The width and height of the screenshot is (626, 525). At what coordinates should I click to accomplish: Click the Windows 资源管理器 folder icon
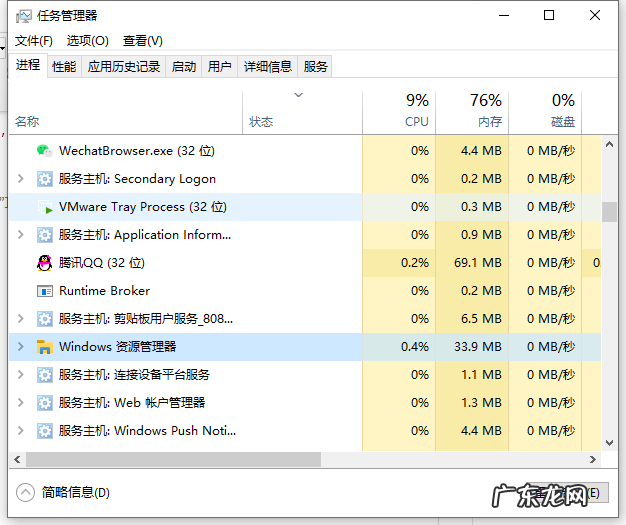point(45,347)
